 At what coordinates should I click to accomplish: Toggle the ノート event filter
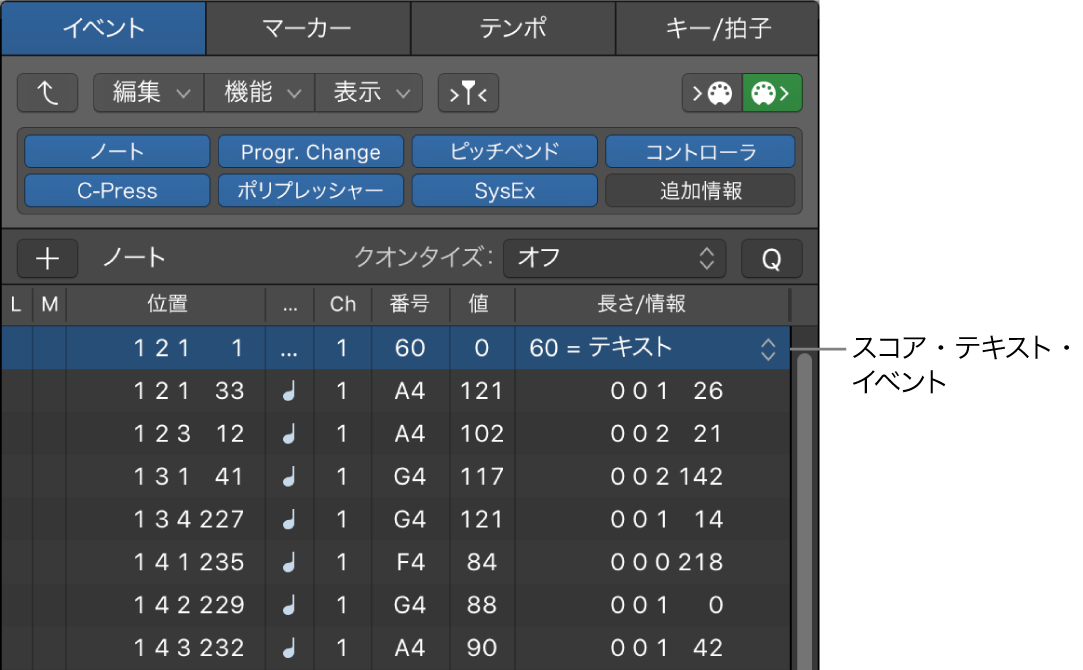[116, 151]
